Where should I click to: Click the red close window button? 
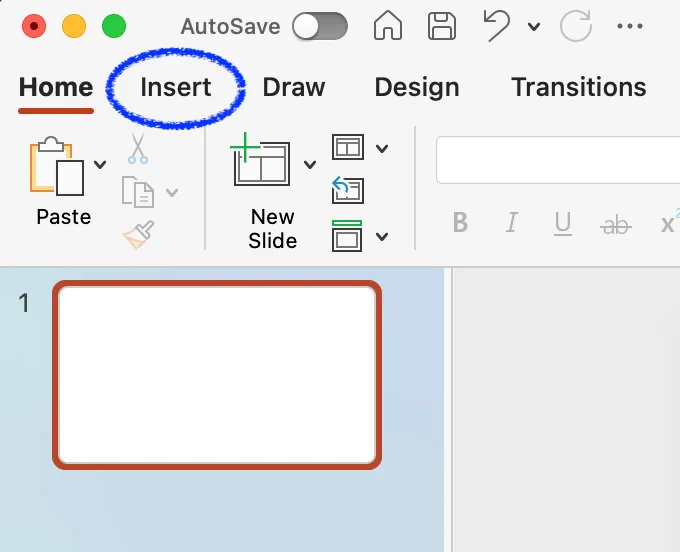pos(34,26)
